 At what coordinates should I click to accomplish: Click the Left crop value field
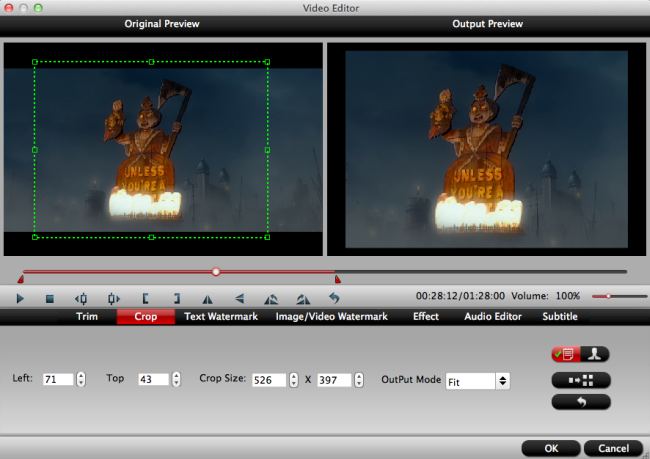point(58,379)
